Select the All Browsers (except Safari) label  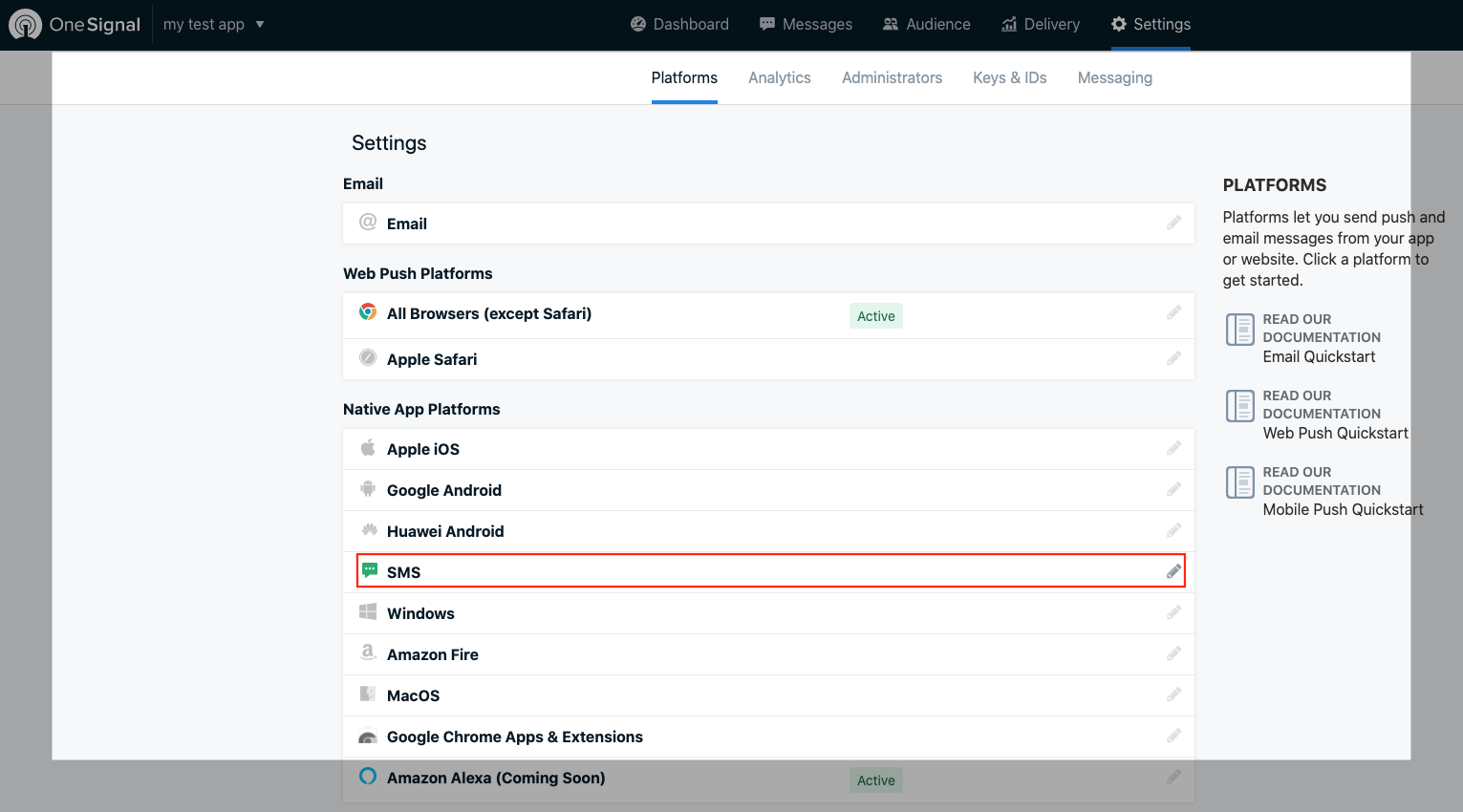coord(489,313)
